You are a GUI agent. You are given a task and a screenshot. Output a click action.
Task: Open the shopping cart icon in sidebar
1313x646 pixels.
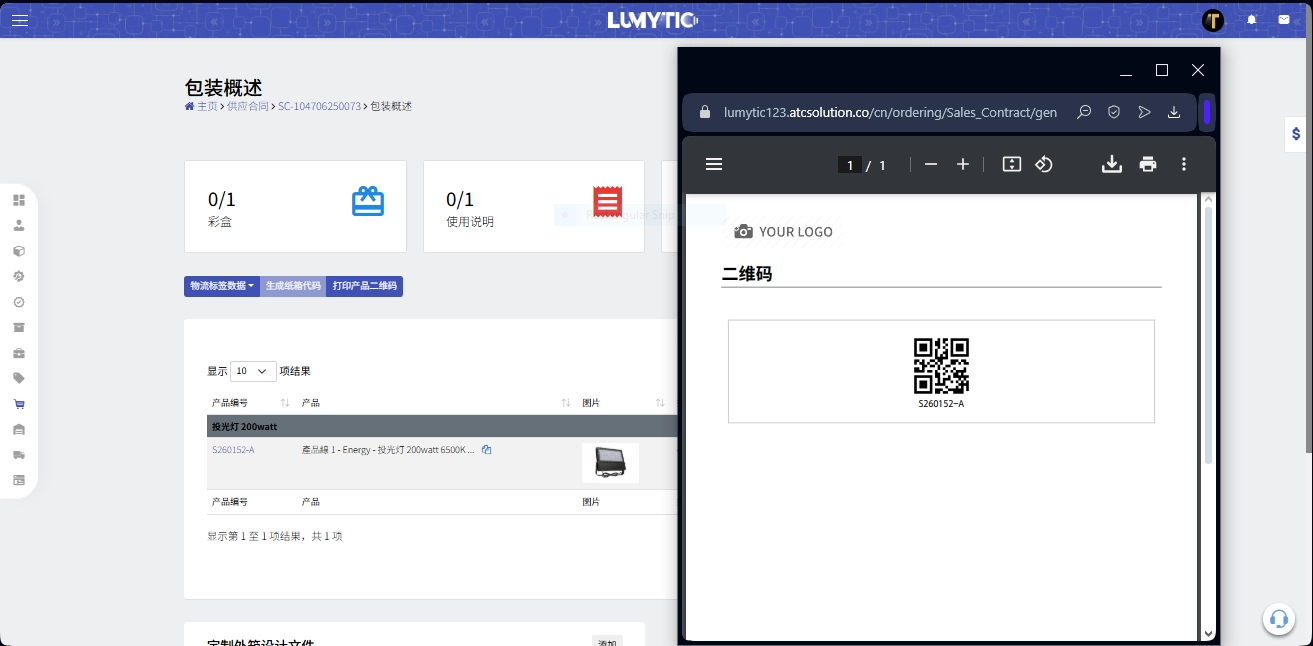pos(19,404)
